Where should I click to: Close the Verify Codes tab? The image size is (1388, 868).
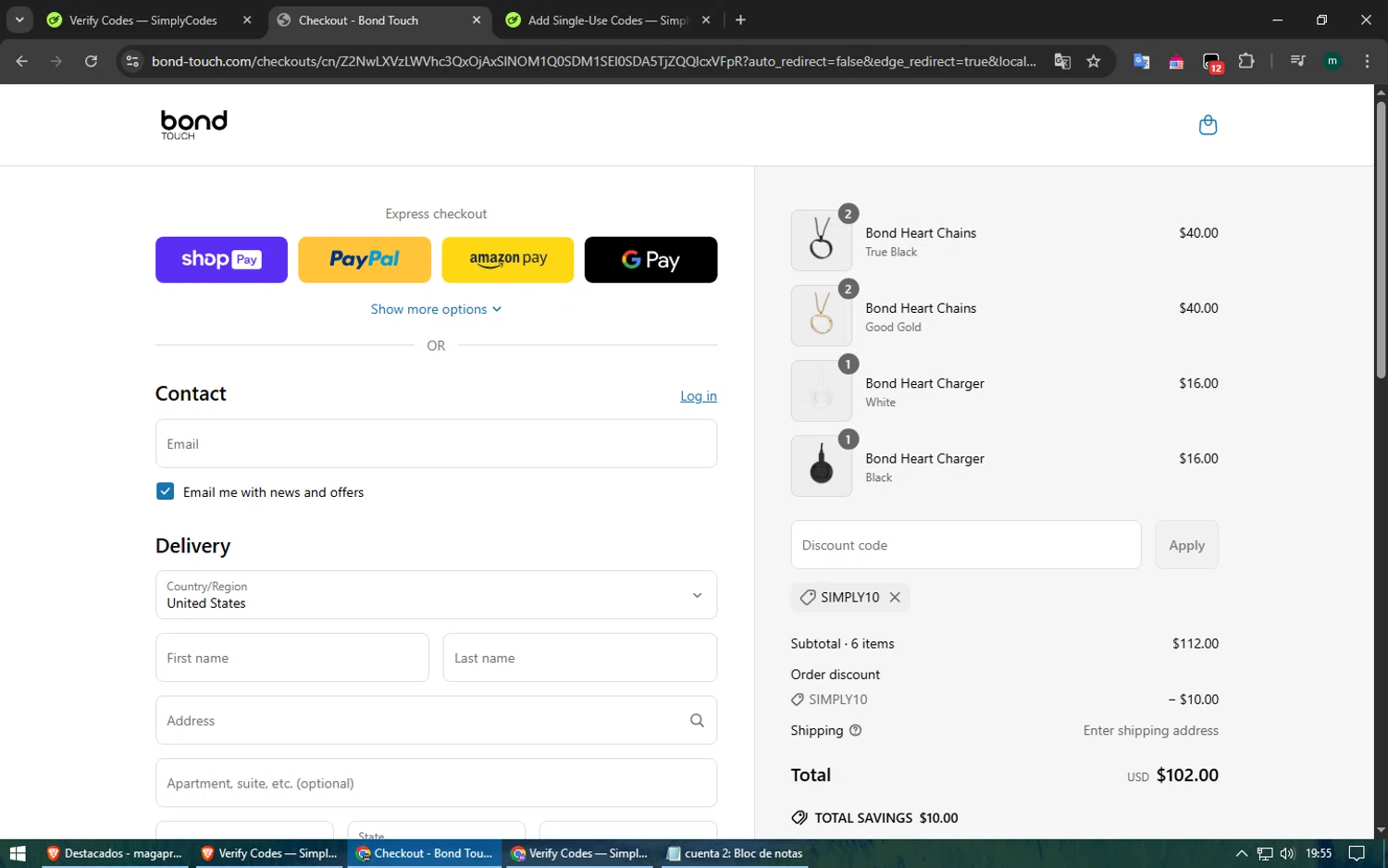pyautogui.click(x=247, y=19)
